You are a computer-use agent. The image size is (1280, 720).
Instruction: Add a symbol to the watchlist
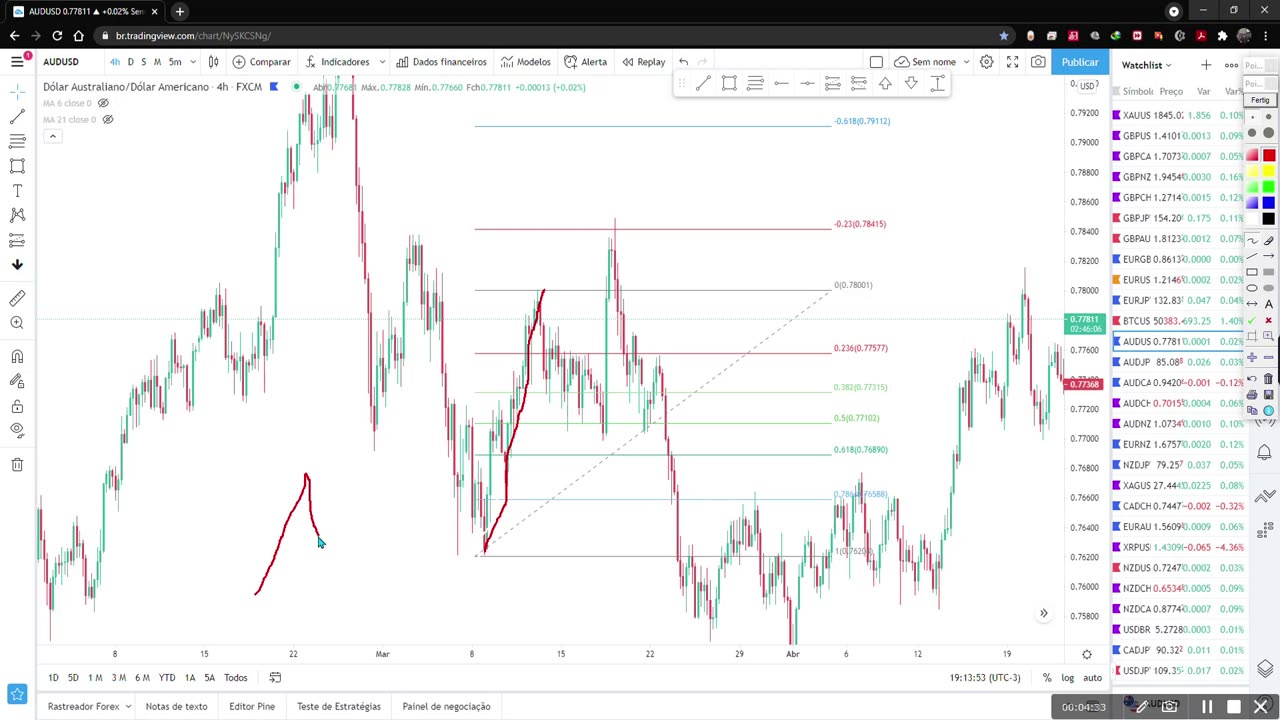coord(1206,65)
